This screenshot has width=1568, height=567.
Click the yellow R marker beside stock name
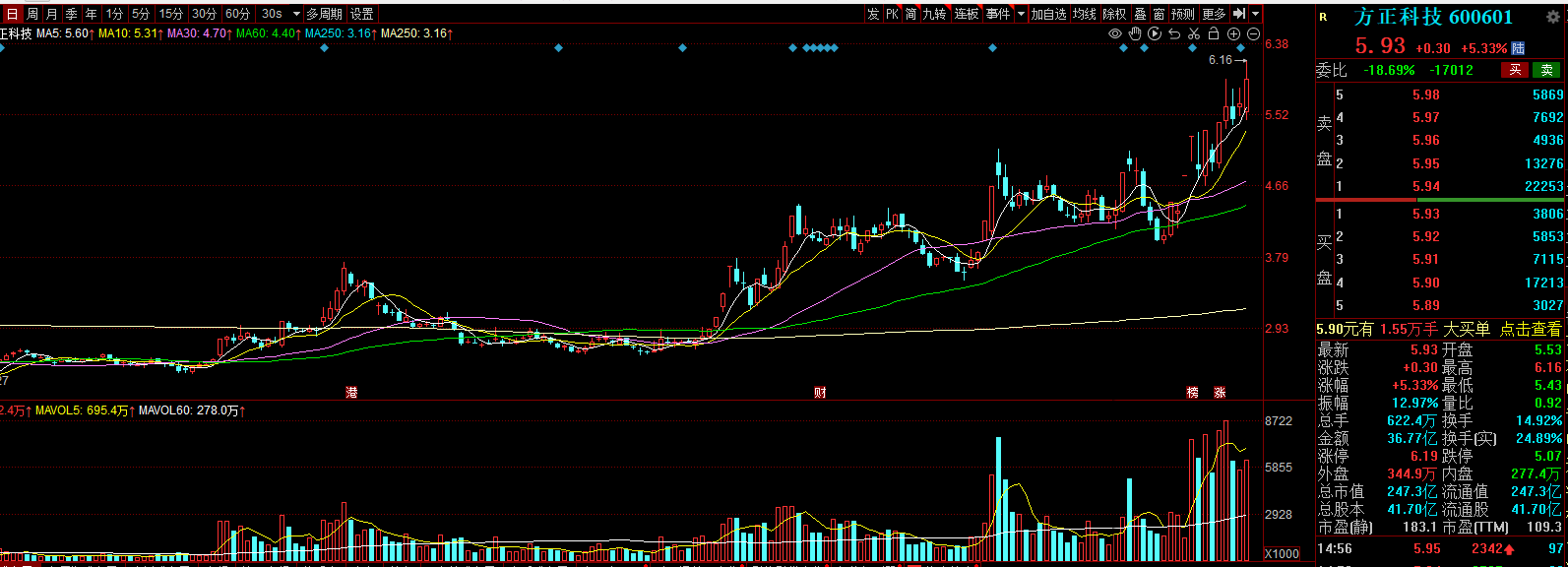[x=1323, y=18]
